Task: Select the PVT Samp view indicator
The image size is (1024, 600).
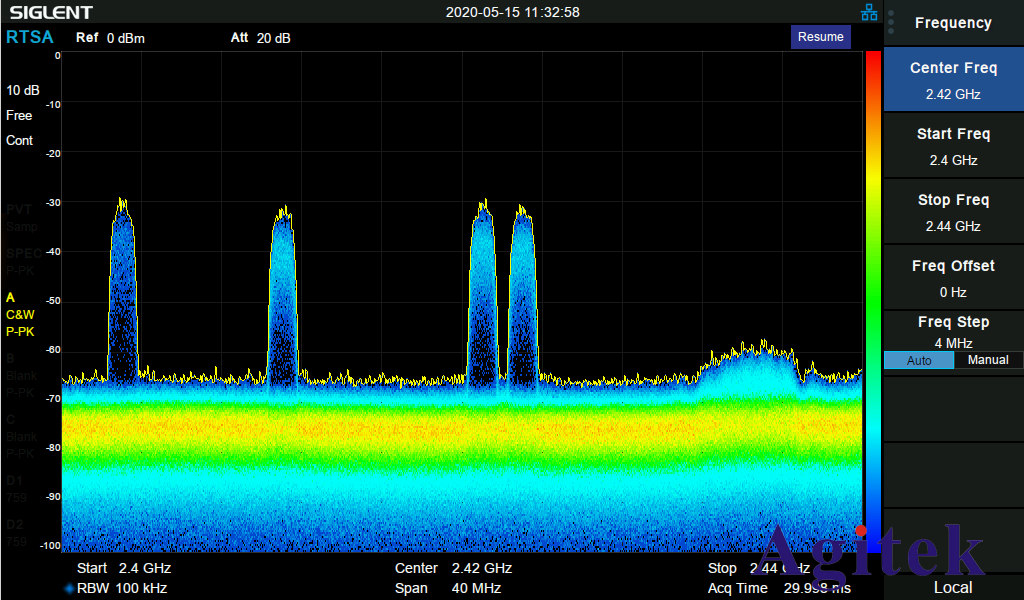Action: (20, 218)
